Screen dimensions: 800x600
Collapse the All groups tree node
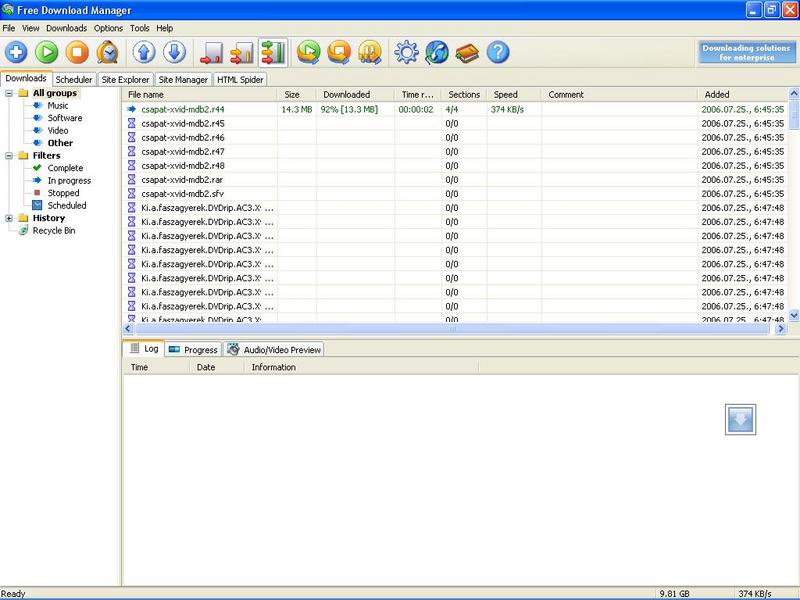[x=10, y=94]
